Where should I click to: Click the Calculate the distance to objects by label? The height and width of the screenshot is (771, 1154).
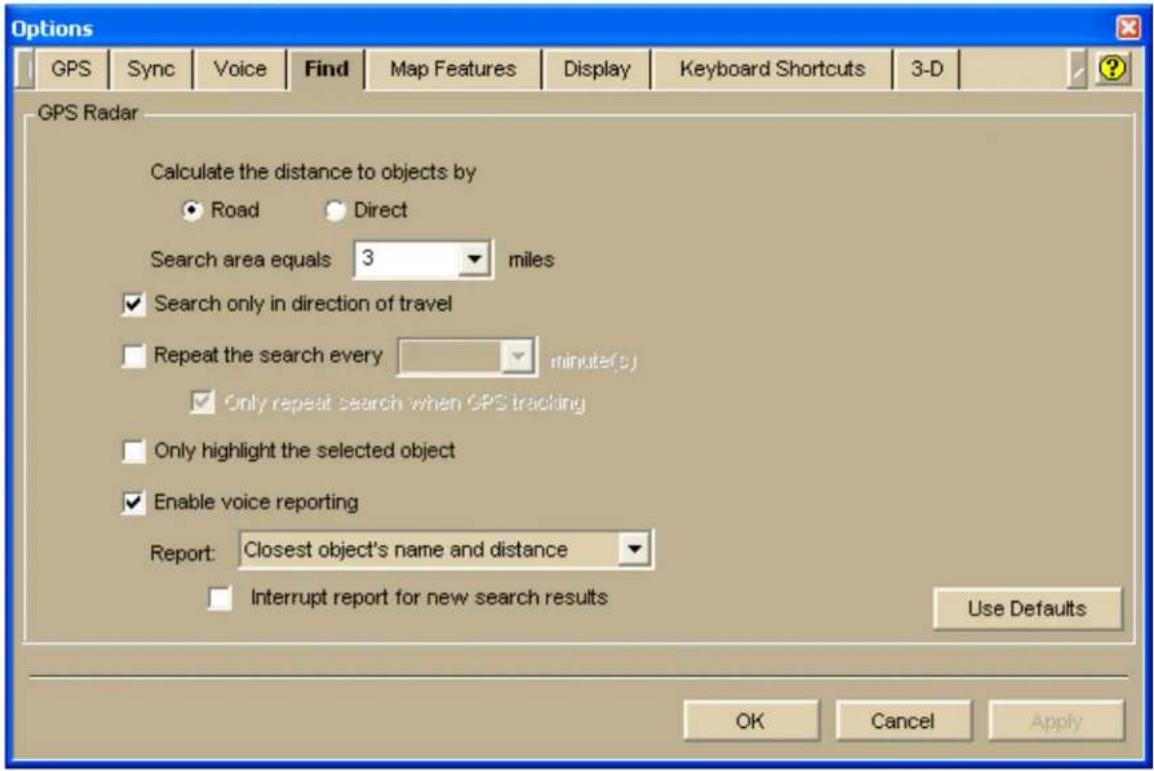(313, 172)
